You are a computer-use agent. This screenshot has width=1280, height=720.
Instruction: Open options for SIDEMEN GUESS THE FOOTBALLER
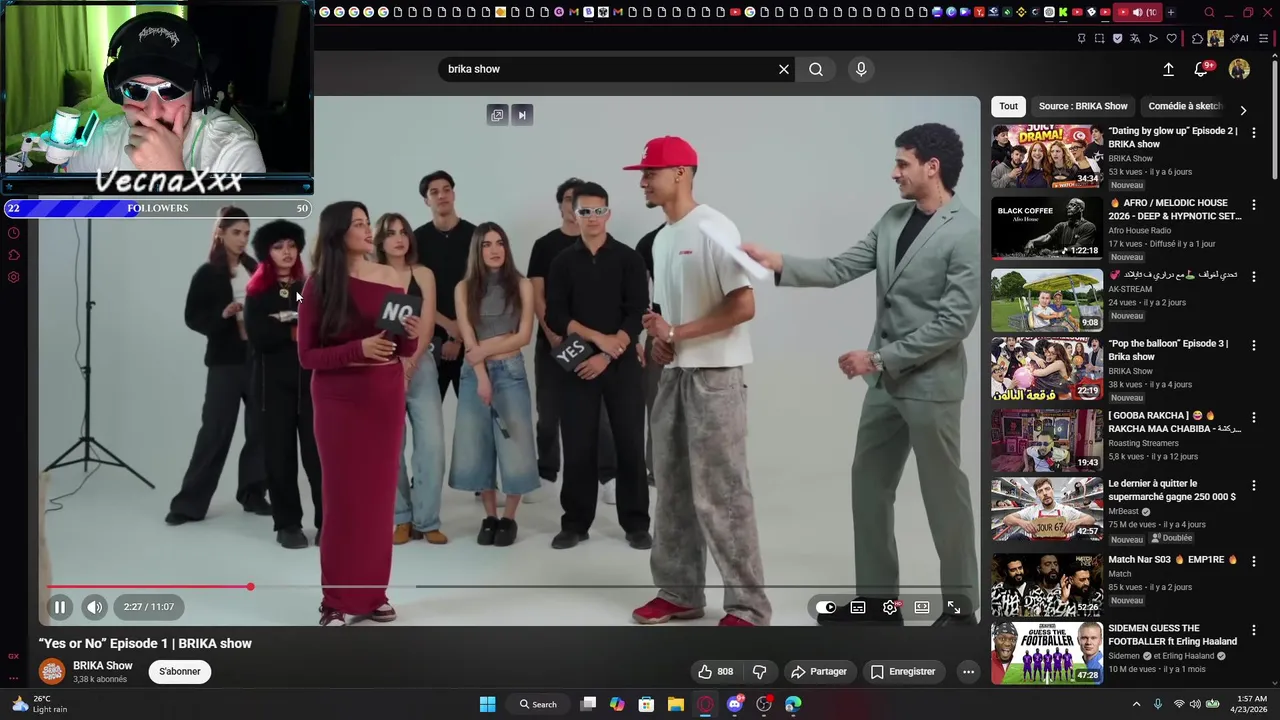tap(1254, 631)
